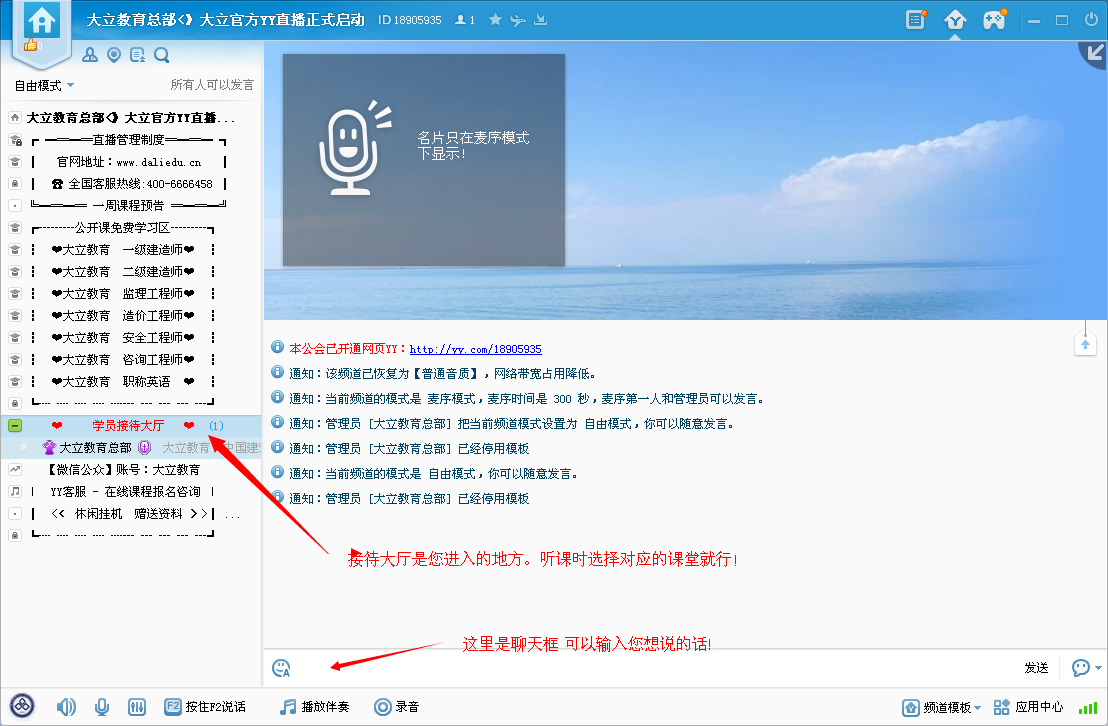Image resolution: width=1108 pixels, height=726 pixels.
Task: Select the root channel 大立教育总部 row
Action: tap(131, 118)
